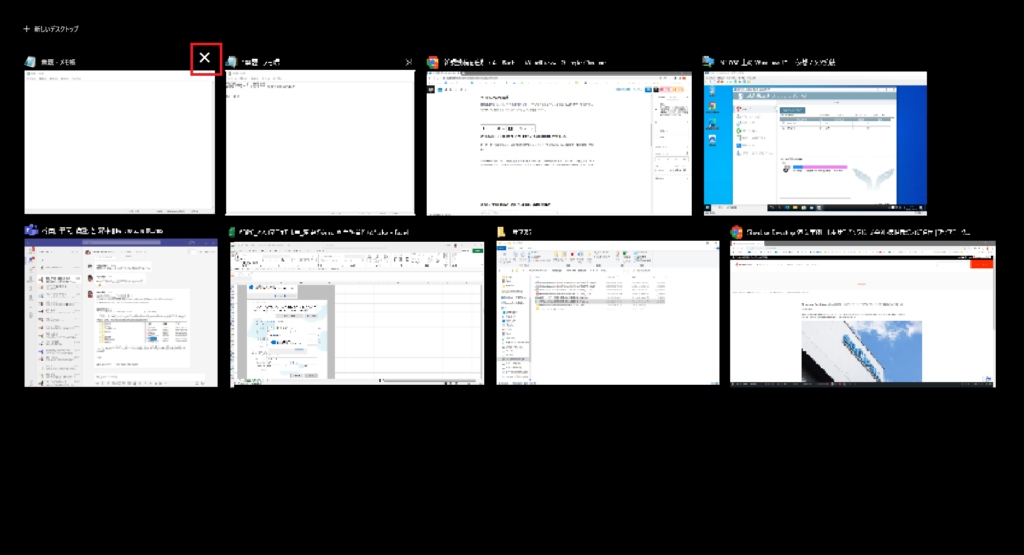This screenshot has width=1024, height=555.
Task: Click the Excel icon in window title
Action: pyautogui.click(x=232, y=232)
